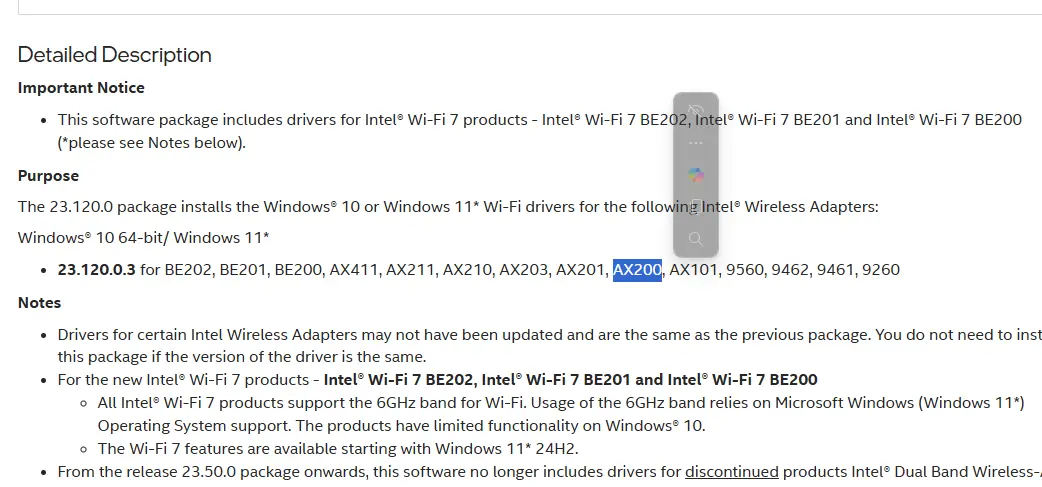
Task: Open the underlined 'discontinued' link
Action: pos(732,472)
